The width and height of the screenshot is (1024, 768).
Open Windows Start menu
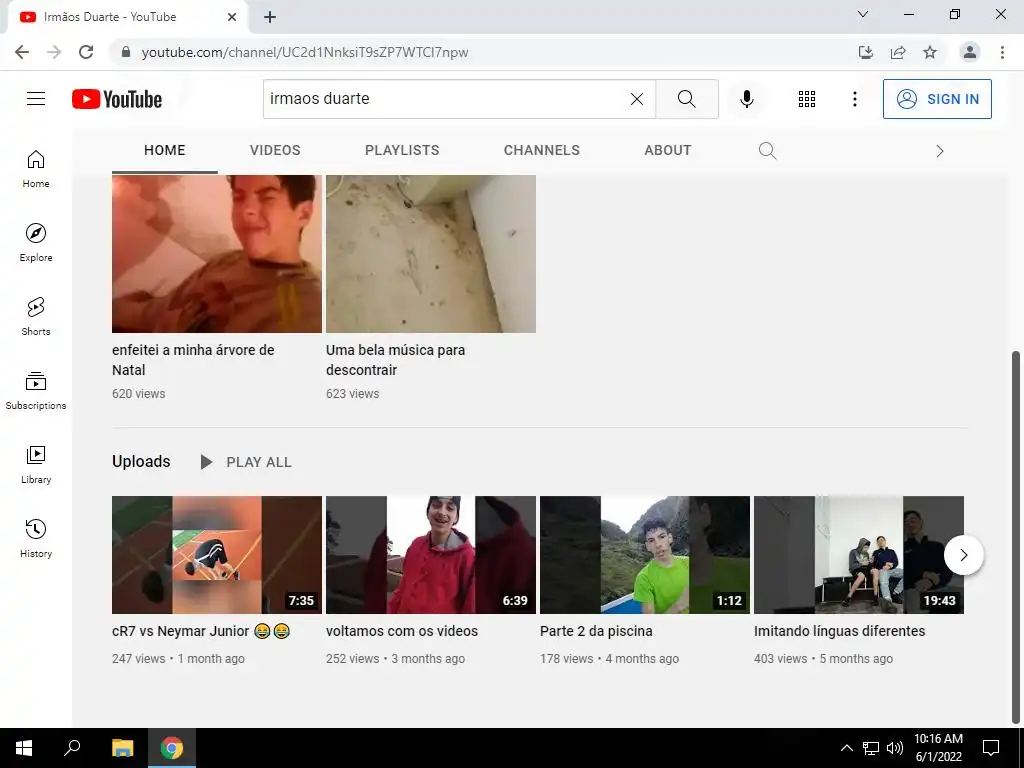tap(24, 748)
